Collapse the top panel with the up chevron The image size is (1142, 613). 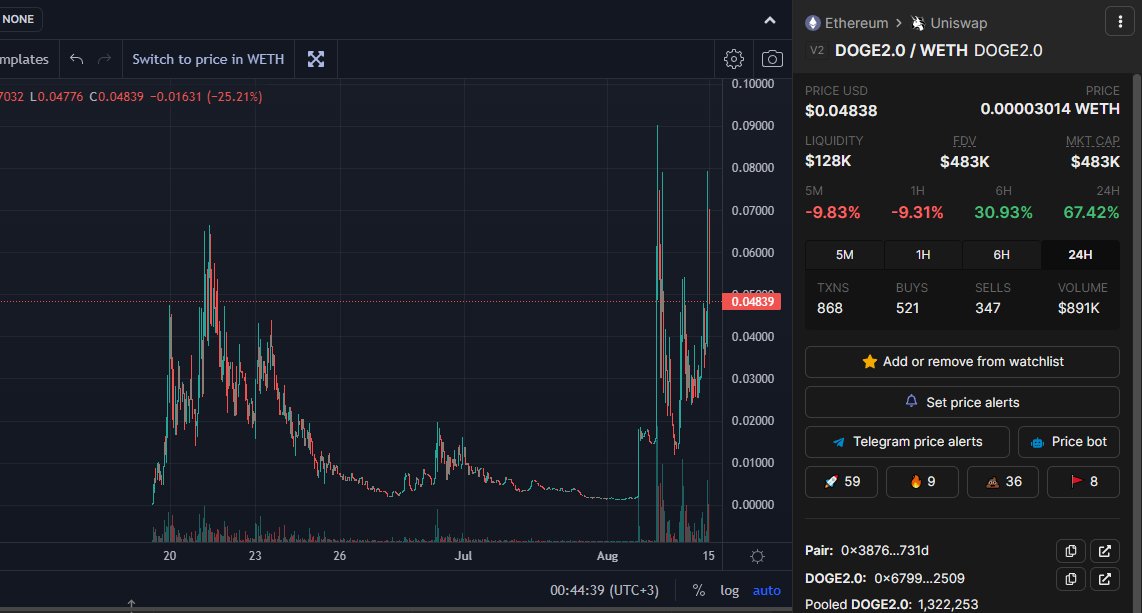tap(770, 20)
